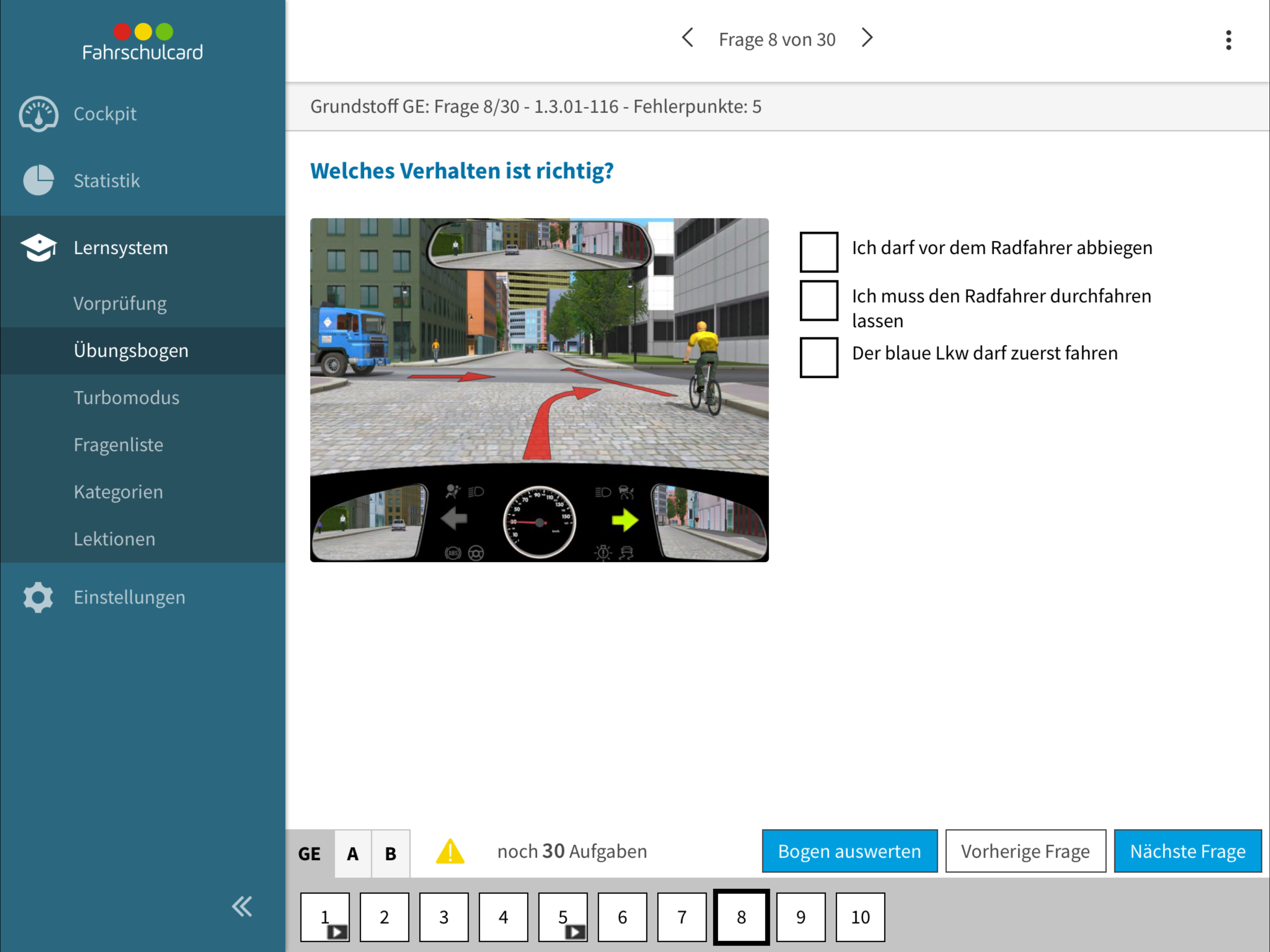Viewport: 1270px width, 952px height.
Task: Check 'Der blaue Lkw darf zuerst fahren'
Action: 819,357
